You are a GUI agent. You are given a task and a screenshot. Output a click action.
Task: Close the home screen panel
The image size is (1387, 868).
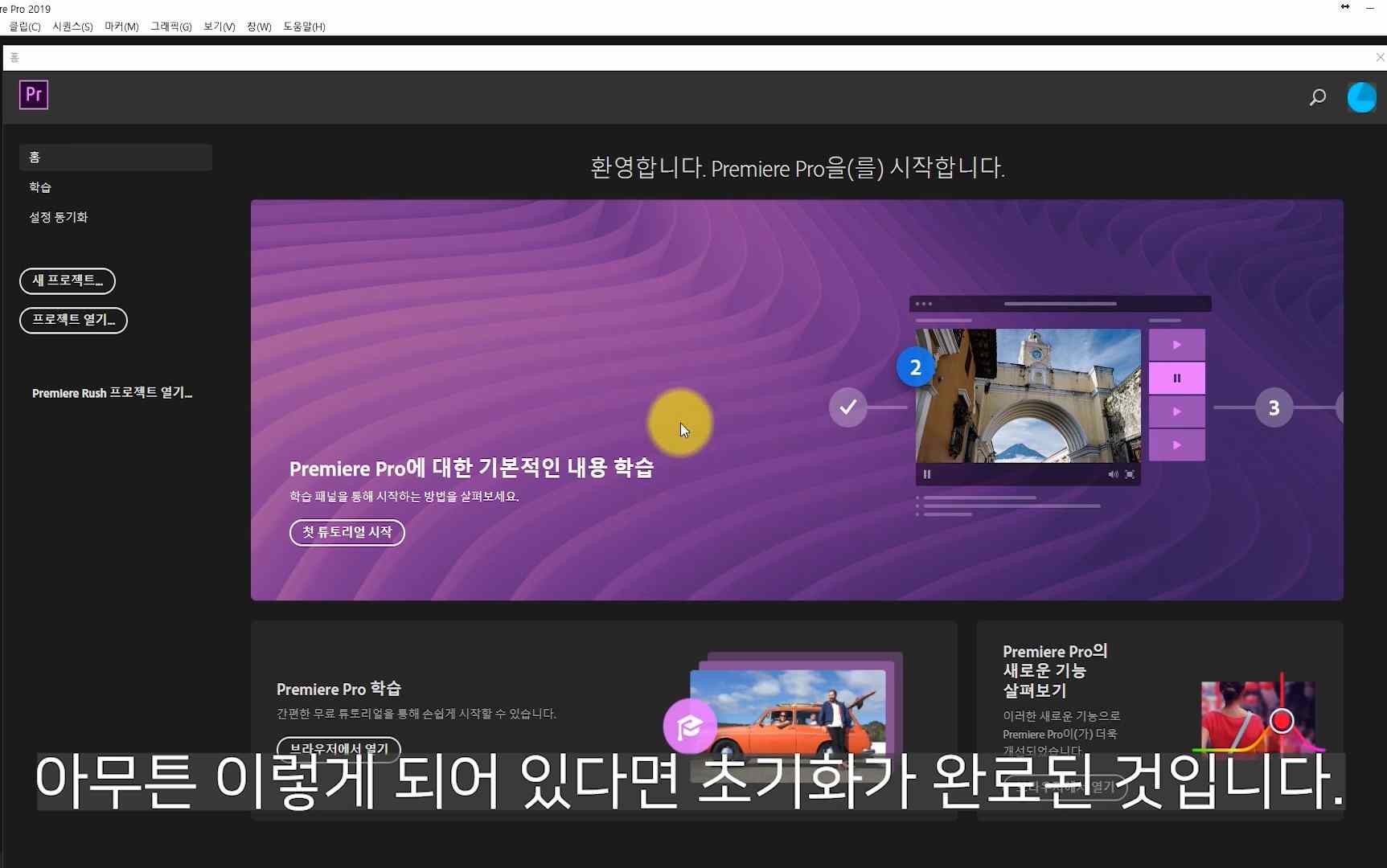(1379, 57)
